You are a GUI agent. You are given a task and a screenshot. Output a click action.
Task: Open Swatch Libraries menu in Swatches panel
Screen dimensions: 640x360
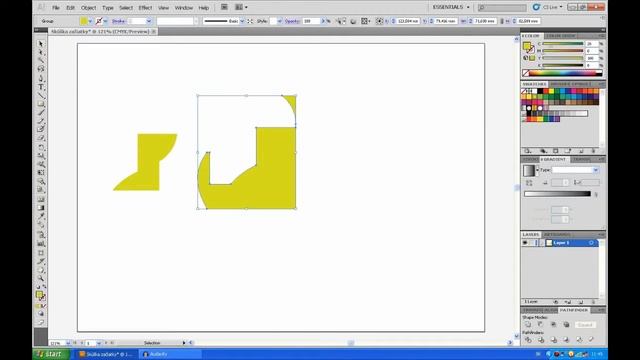click(527, 151)
